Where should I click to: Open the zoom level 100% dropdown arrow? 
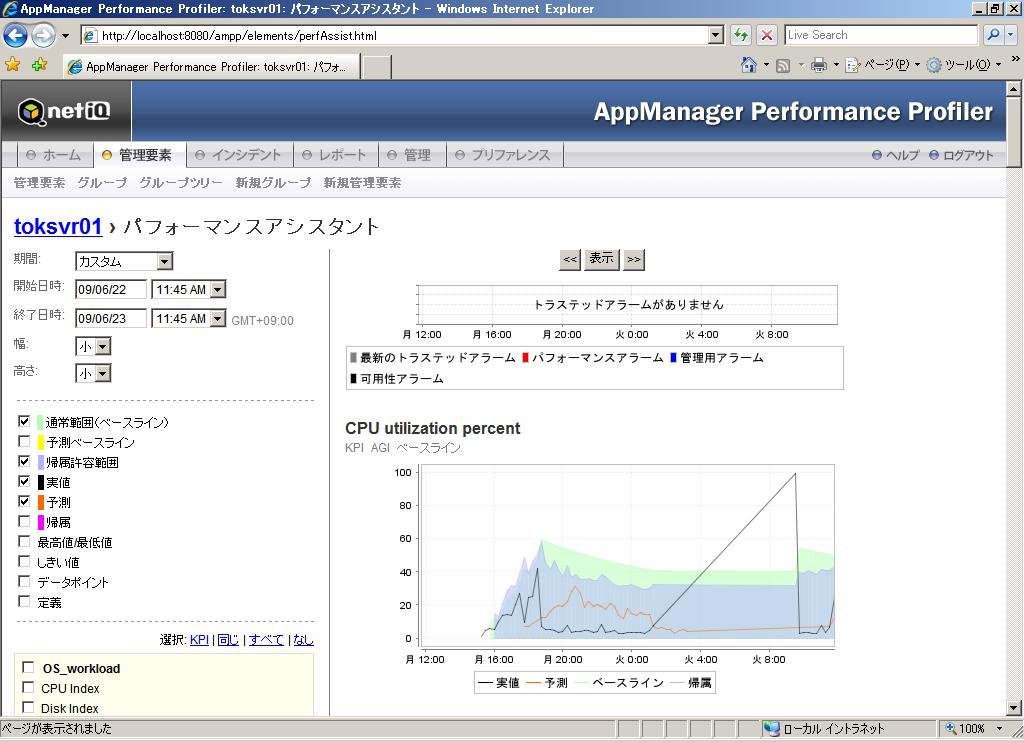[999, 728]
